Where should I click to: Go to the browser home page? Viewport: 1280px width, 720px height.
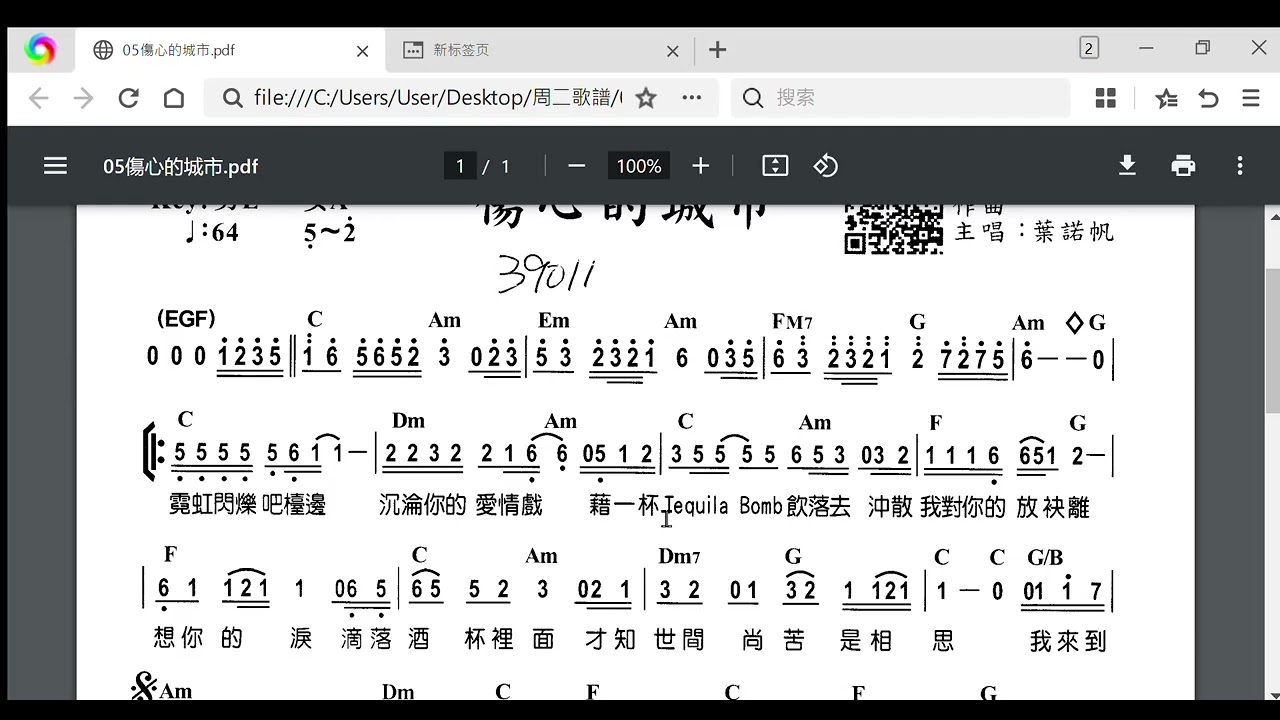point(174,98)
